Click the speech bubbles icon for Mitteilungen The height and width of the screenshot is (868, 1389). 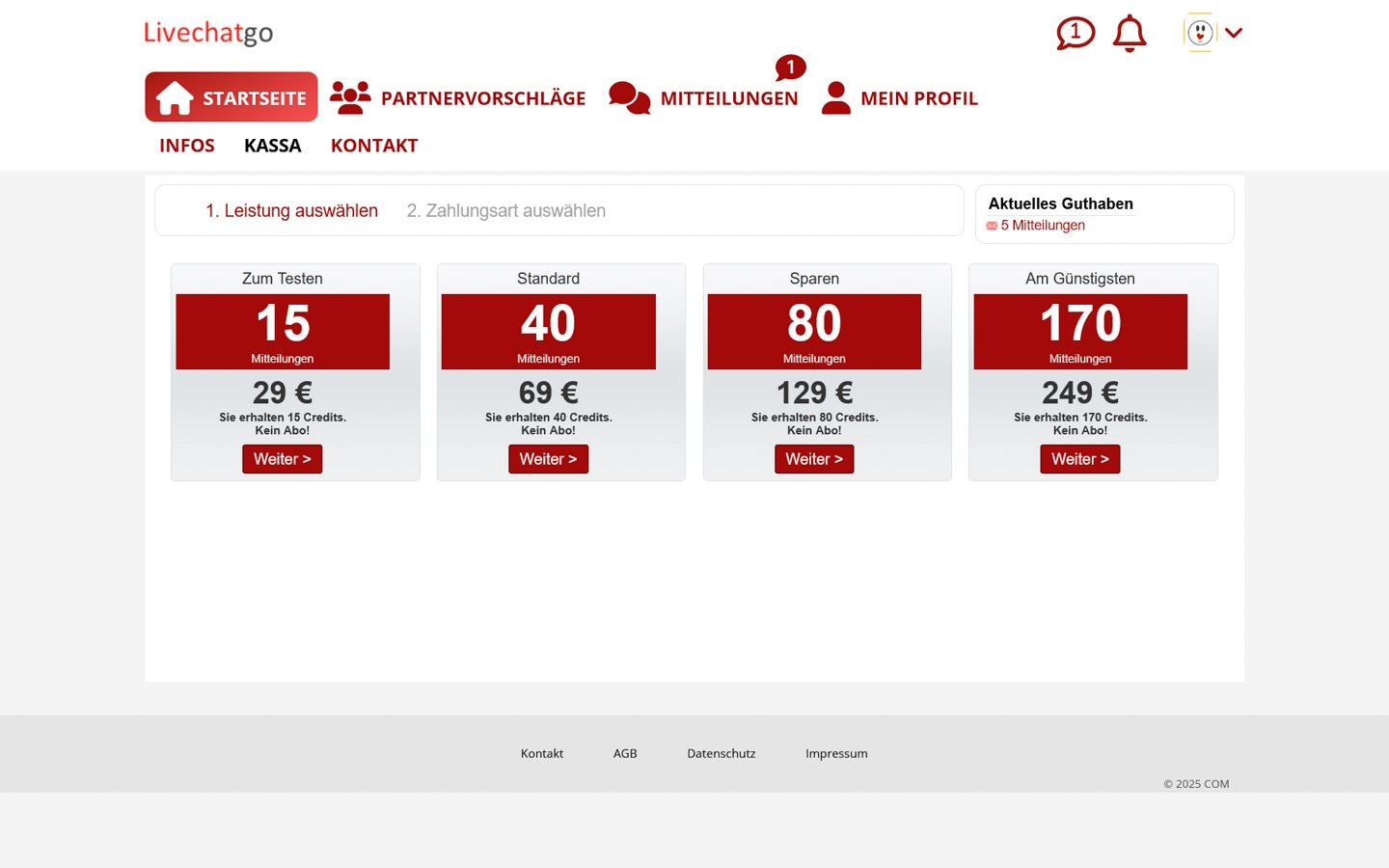tap(630, 97)
